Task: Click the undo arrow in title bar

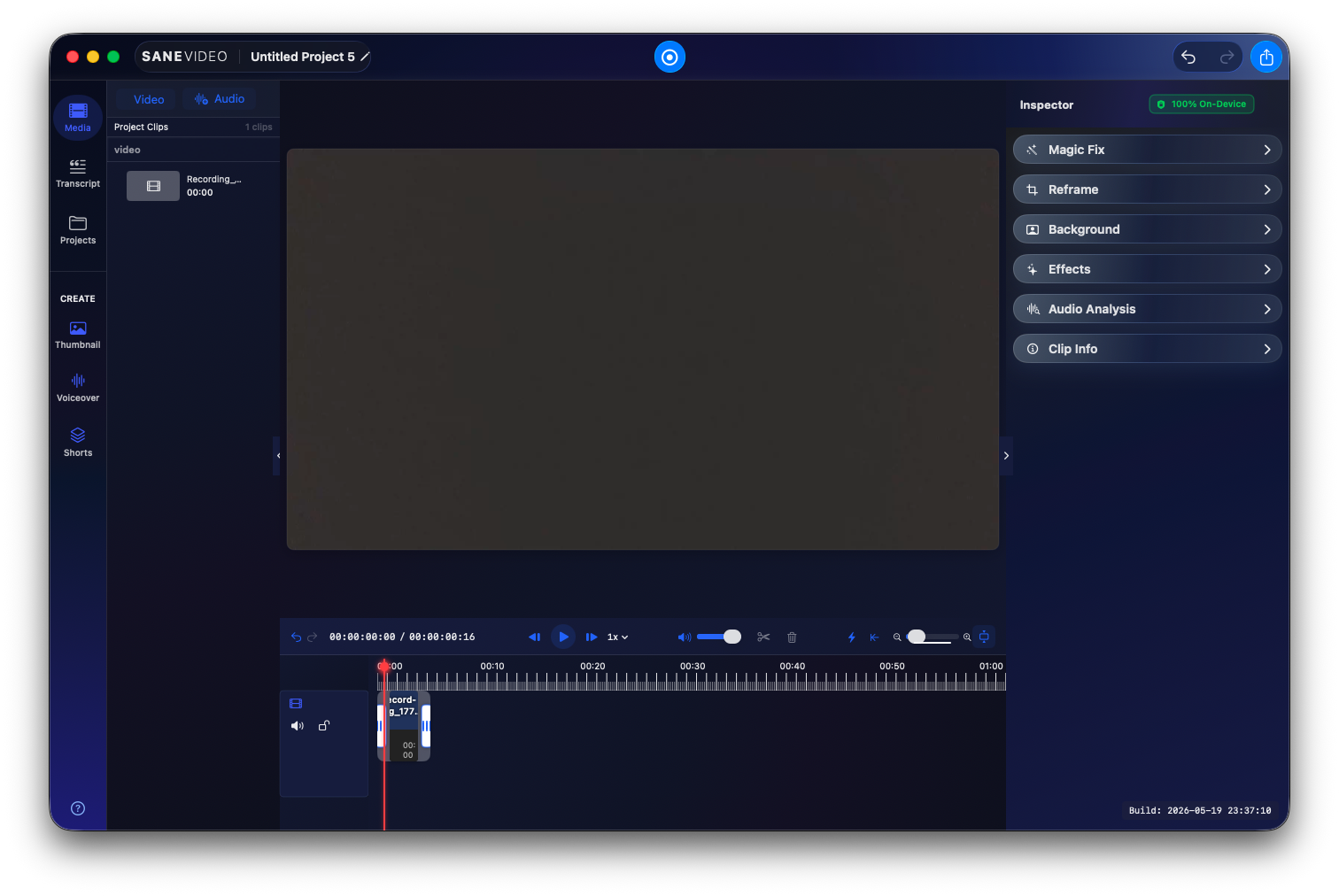Action: pyautogui.click(x=1188, y=57)
